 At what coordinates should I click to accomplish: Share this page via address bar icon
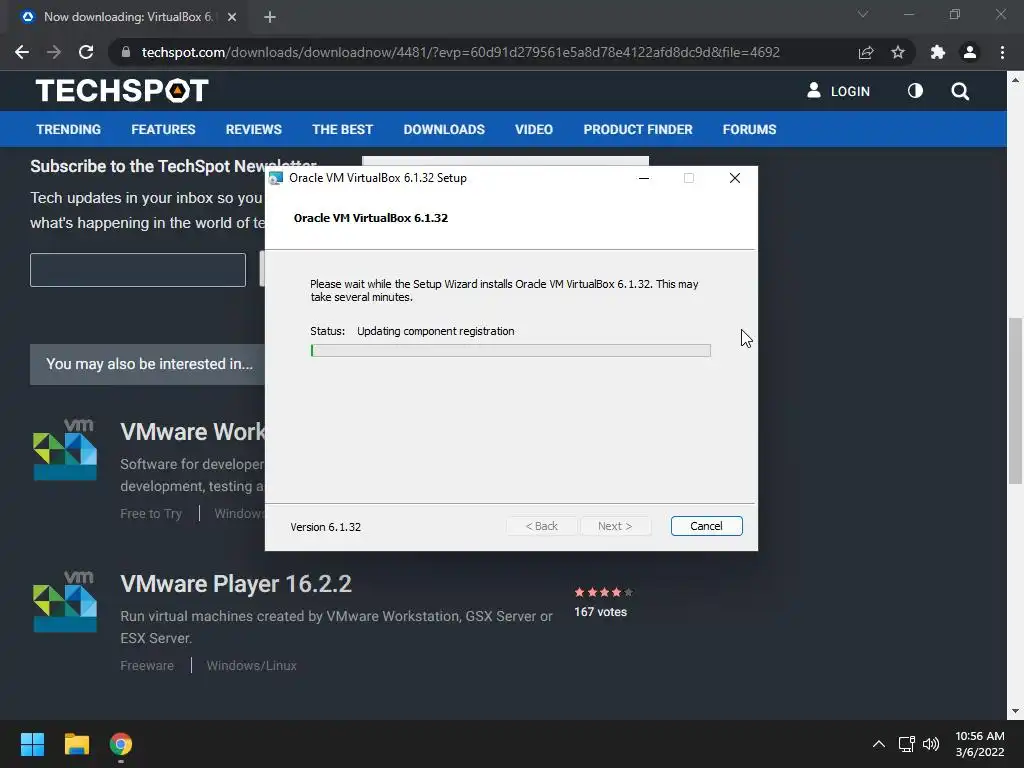coord(866,52)
